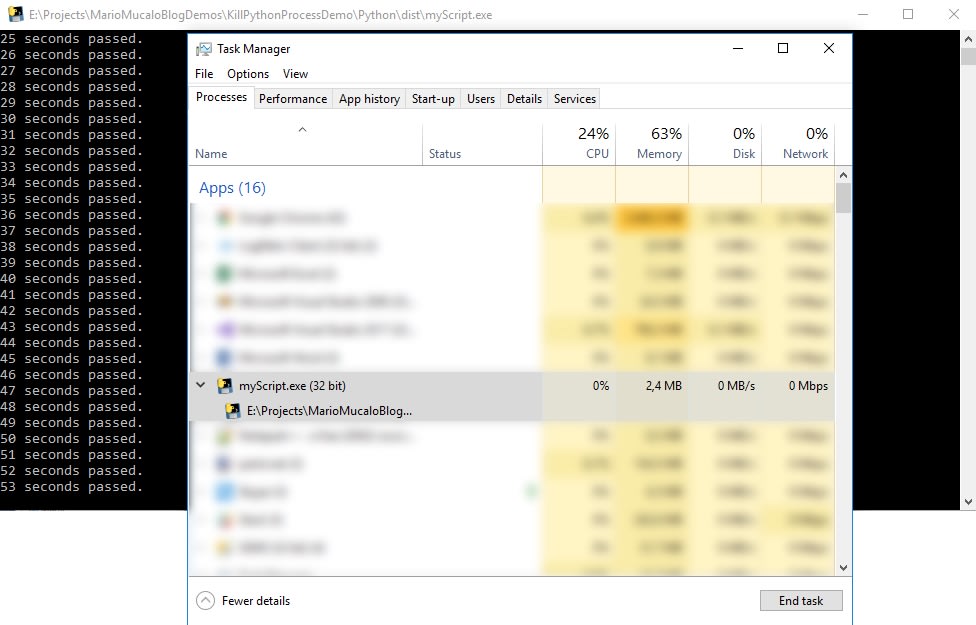The height and width of the screenshot is (625, 976).
Task: Collapse the myScript.exe process group
Action: click(x=200, y=384)
